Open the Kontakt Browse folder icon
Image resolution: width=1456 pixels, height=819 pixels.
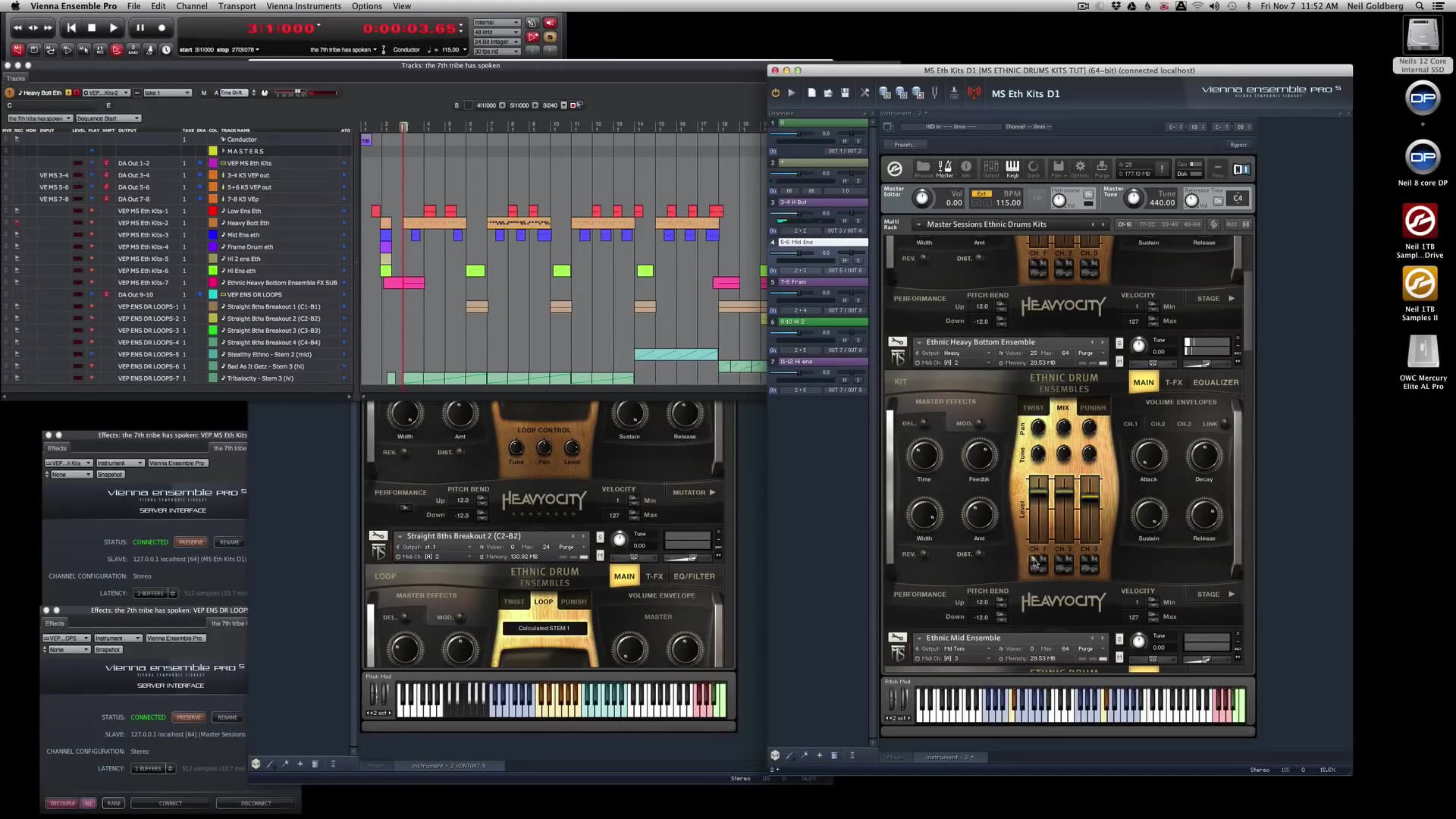pyautogui.click(x=923, y=168)
